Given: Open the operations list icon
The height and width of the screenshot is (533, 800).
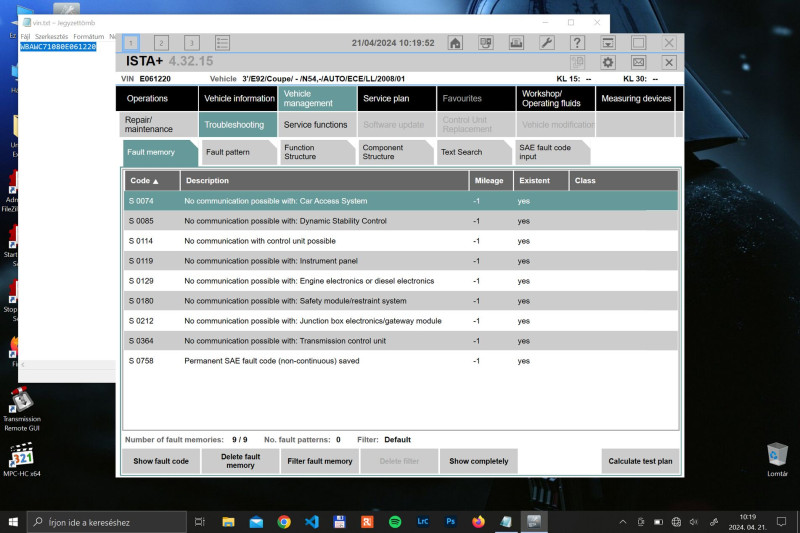Looking at the screenshot, I should coord(222,43).
